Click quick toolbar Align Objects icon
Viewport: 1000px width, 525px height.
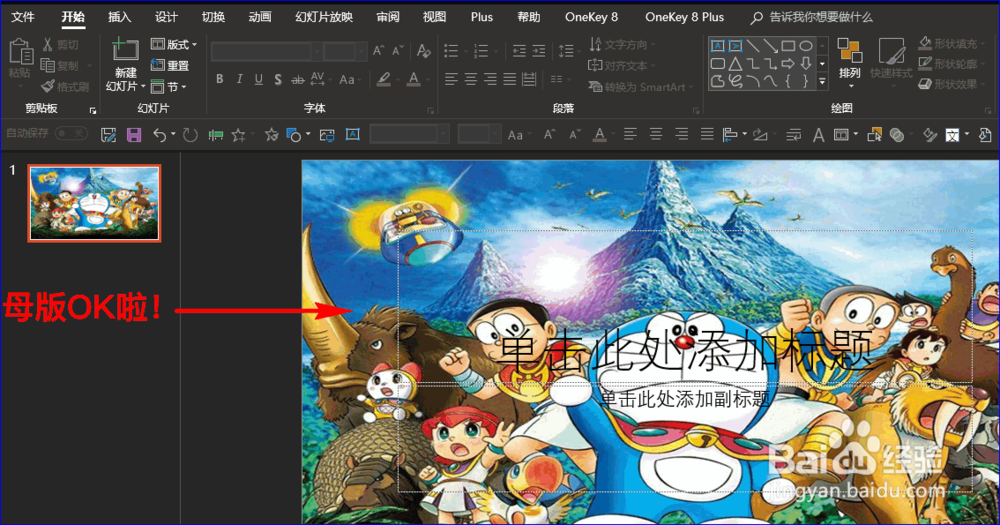tap(730, 135)
